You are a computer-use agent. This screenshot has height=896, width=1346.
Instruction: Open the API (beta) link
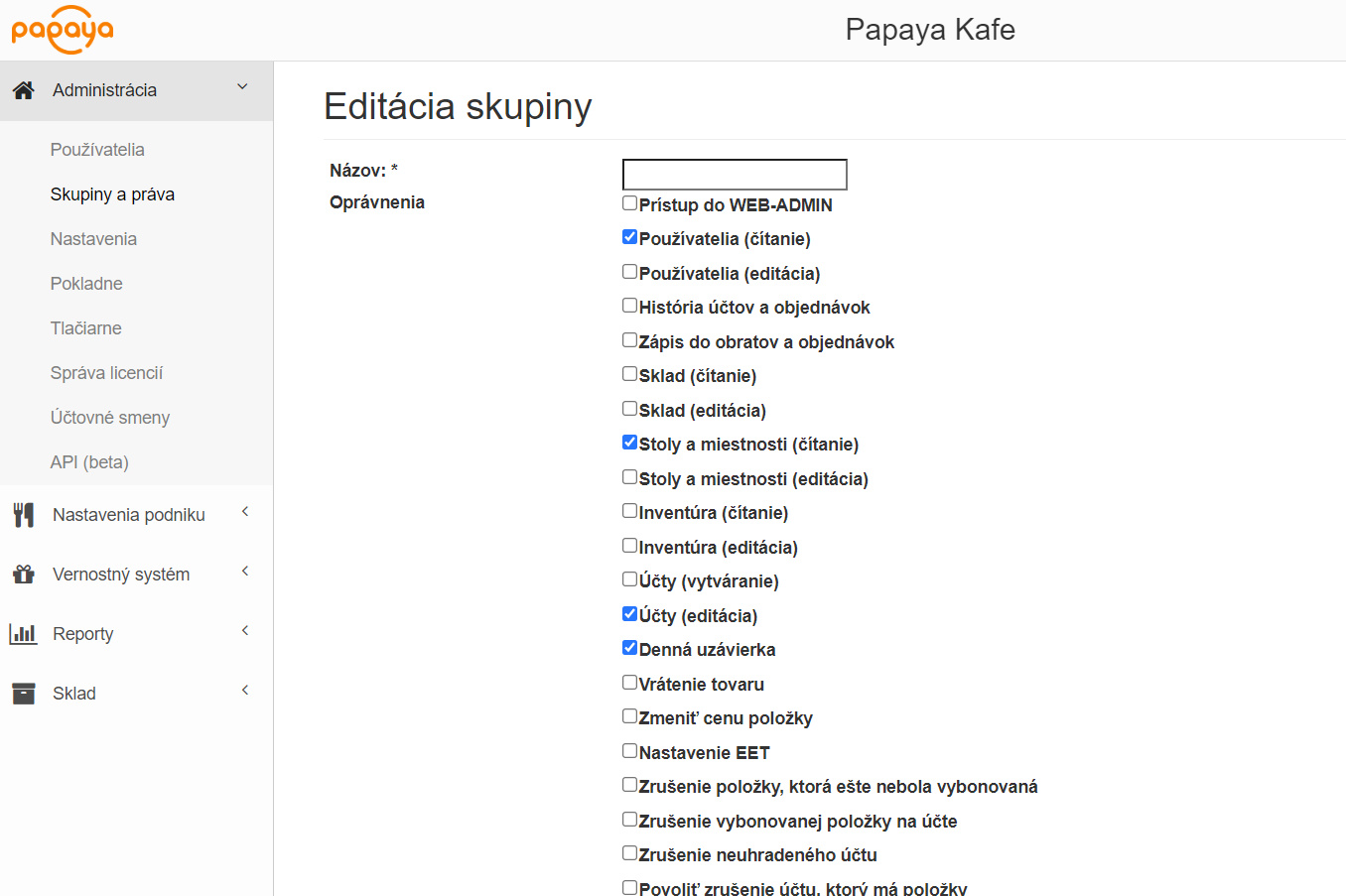pyautogui.click(x=89, y=462)
